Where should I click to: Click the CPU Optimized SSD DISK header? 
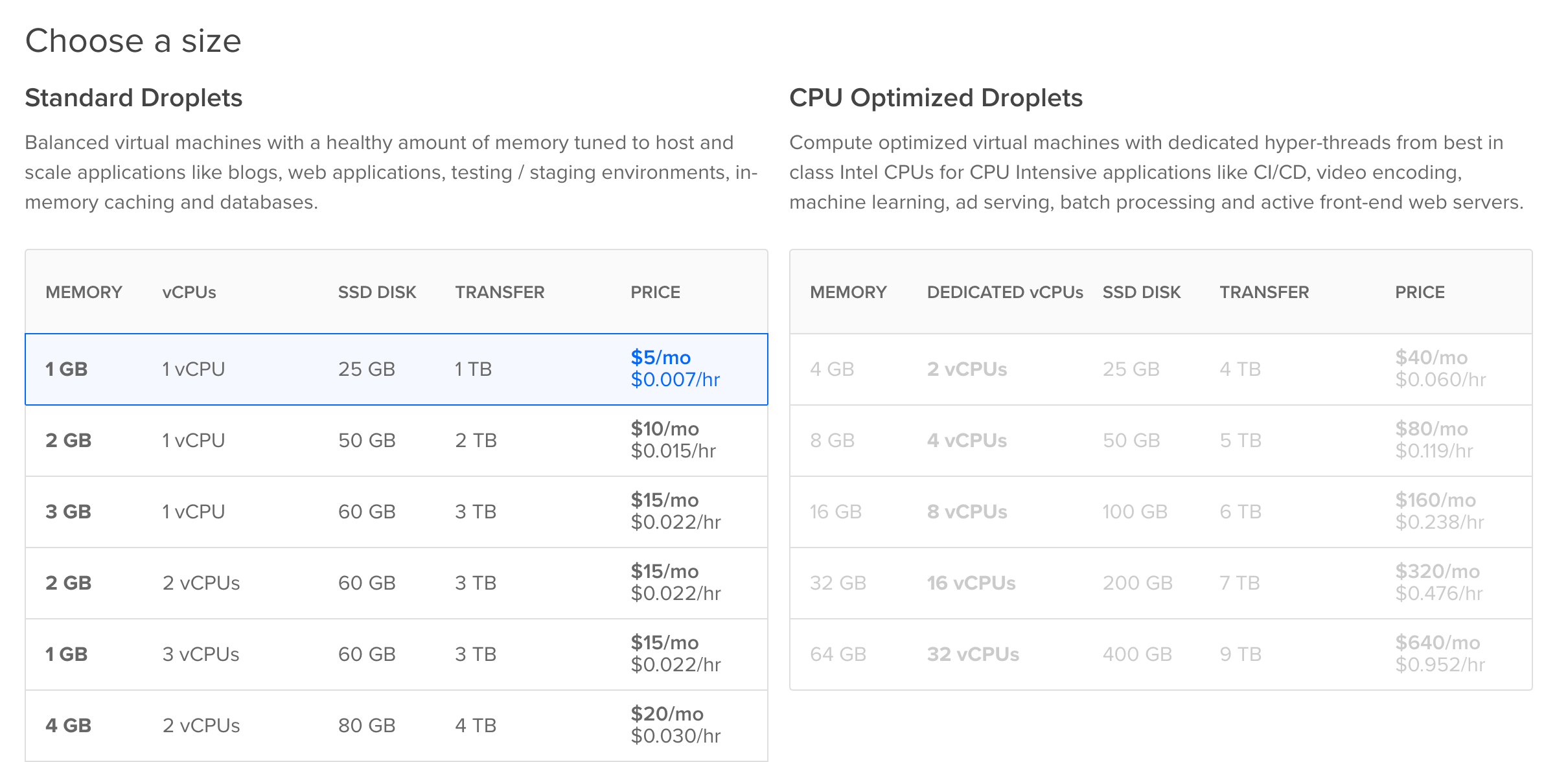click(x=1142, y=292)
